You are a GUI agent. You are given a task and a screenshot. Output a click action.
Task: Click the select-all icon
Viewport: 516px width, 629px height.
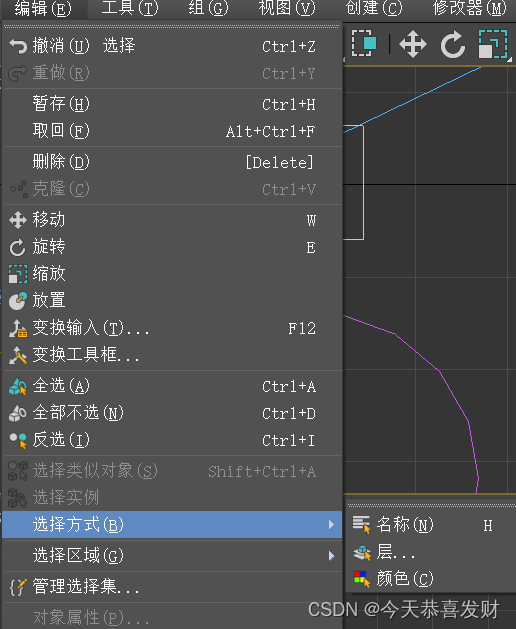(x=18, y=386)
